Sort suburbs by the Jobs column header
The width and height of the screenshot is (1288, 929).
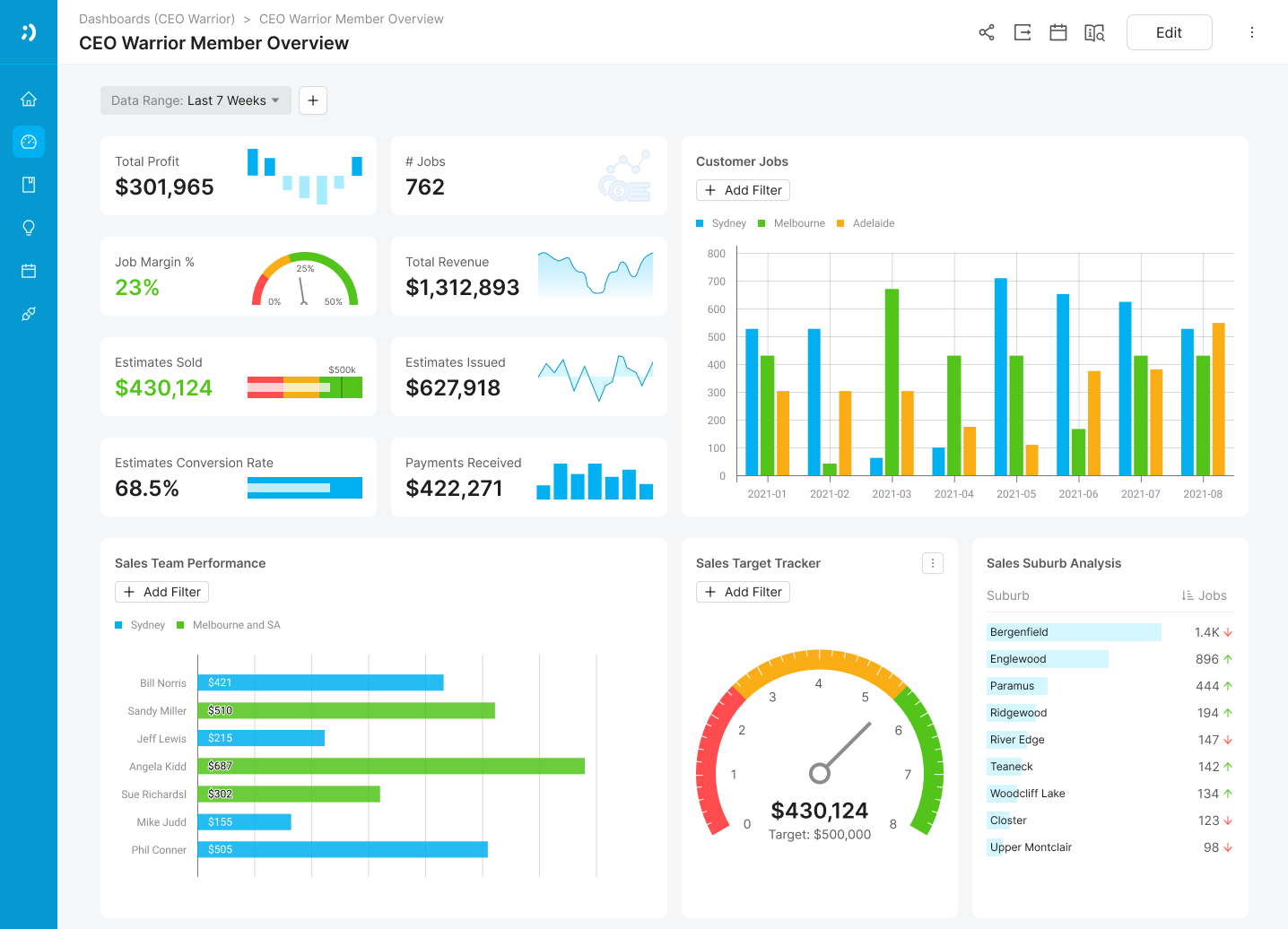click(1204, 595)
